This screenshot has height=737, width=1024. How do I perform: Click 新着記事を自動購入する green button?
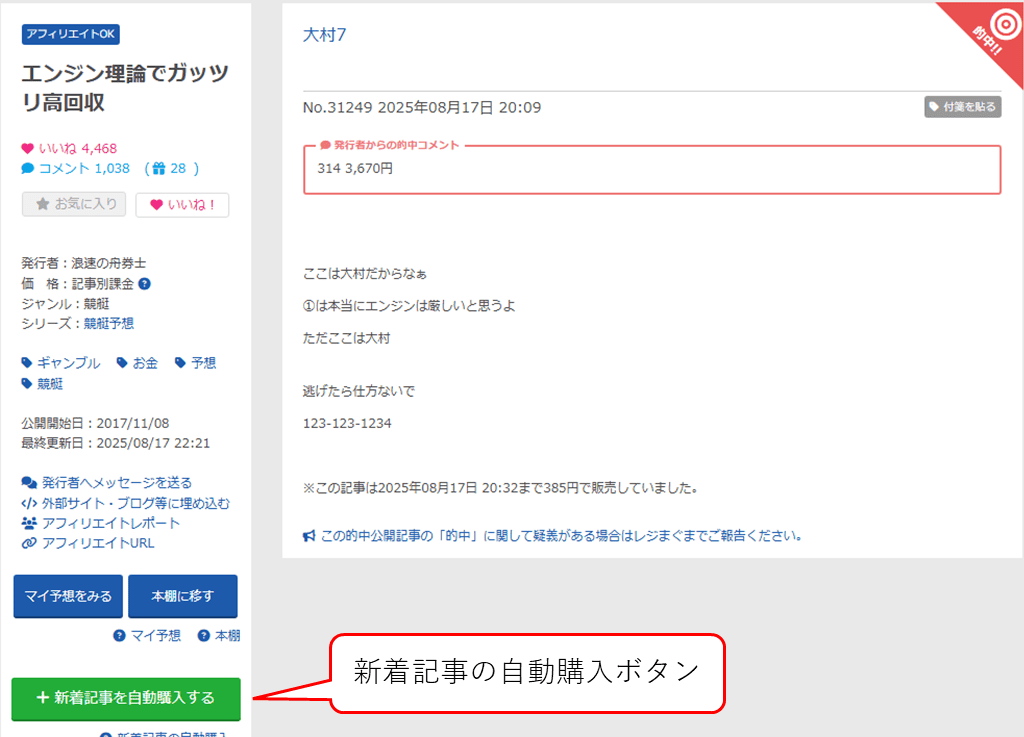coord(126,698)
